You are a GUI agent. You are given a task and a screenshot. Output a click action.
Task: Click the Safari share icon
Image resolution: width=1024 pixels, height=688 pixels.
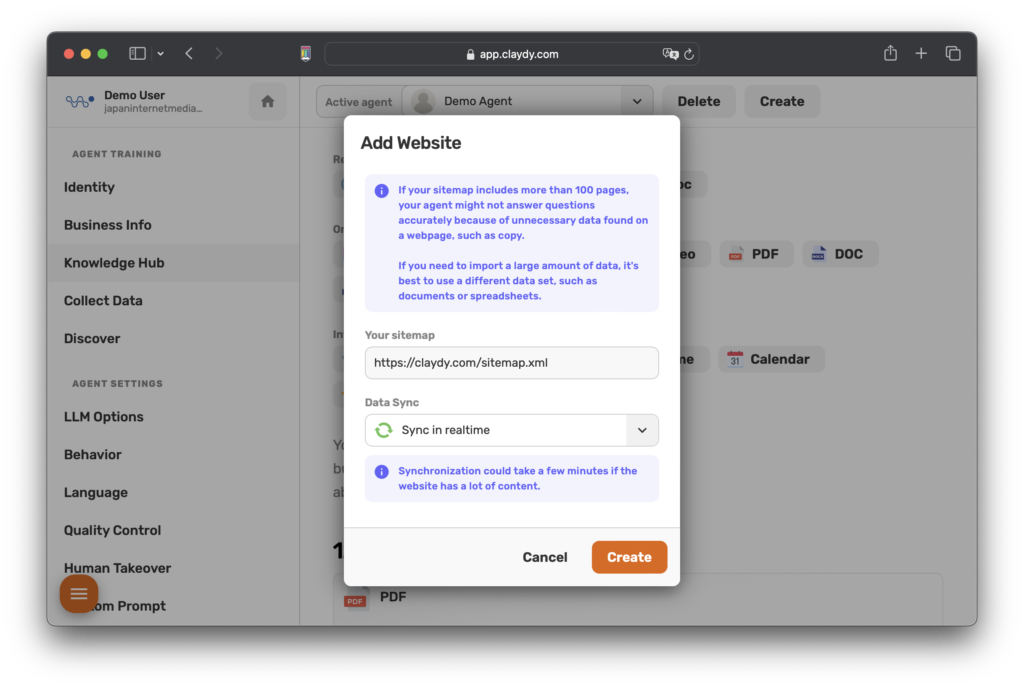pyautogui.click(x=890, y=54)
